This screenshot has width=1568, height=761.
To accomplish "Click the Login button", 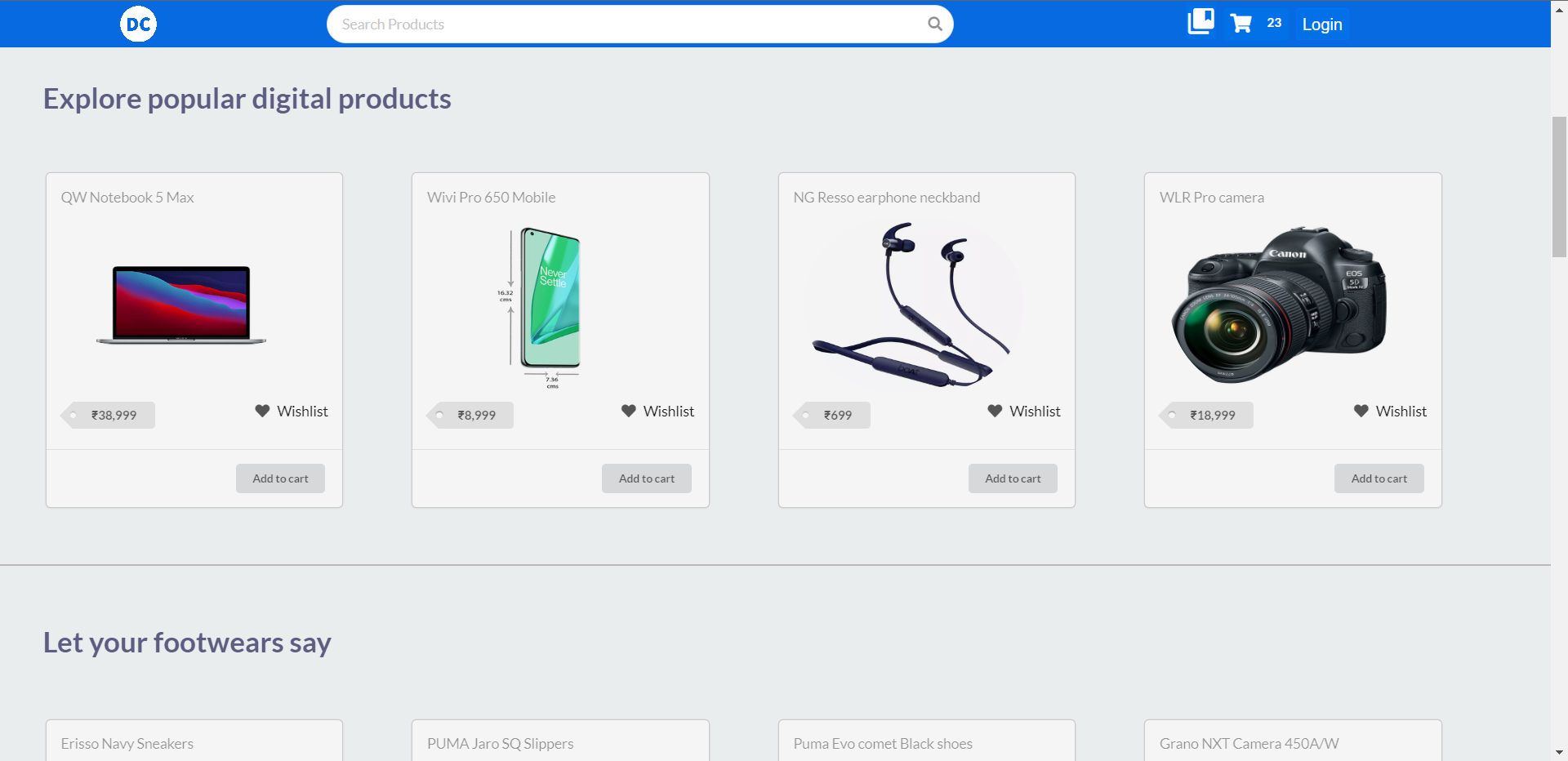I will [x=1322, y=24].
